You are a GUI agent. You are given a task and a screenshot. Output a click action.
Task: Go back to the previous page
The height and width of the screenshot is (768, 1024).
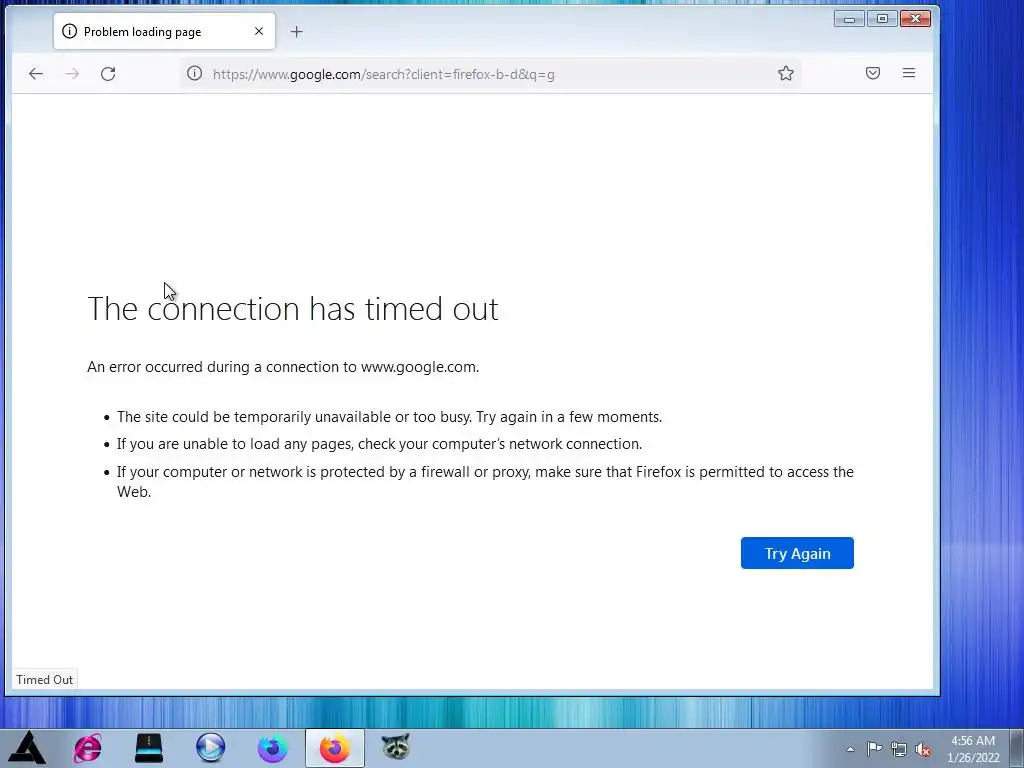coord(36,74)
